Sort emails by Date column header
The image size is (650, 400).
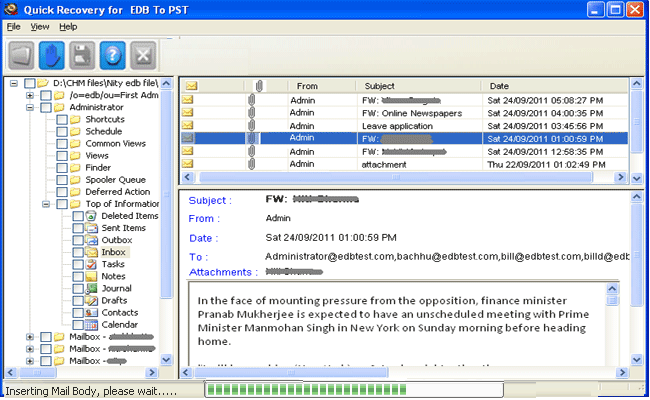point(555,86)
